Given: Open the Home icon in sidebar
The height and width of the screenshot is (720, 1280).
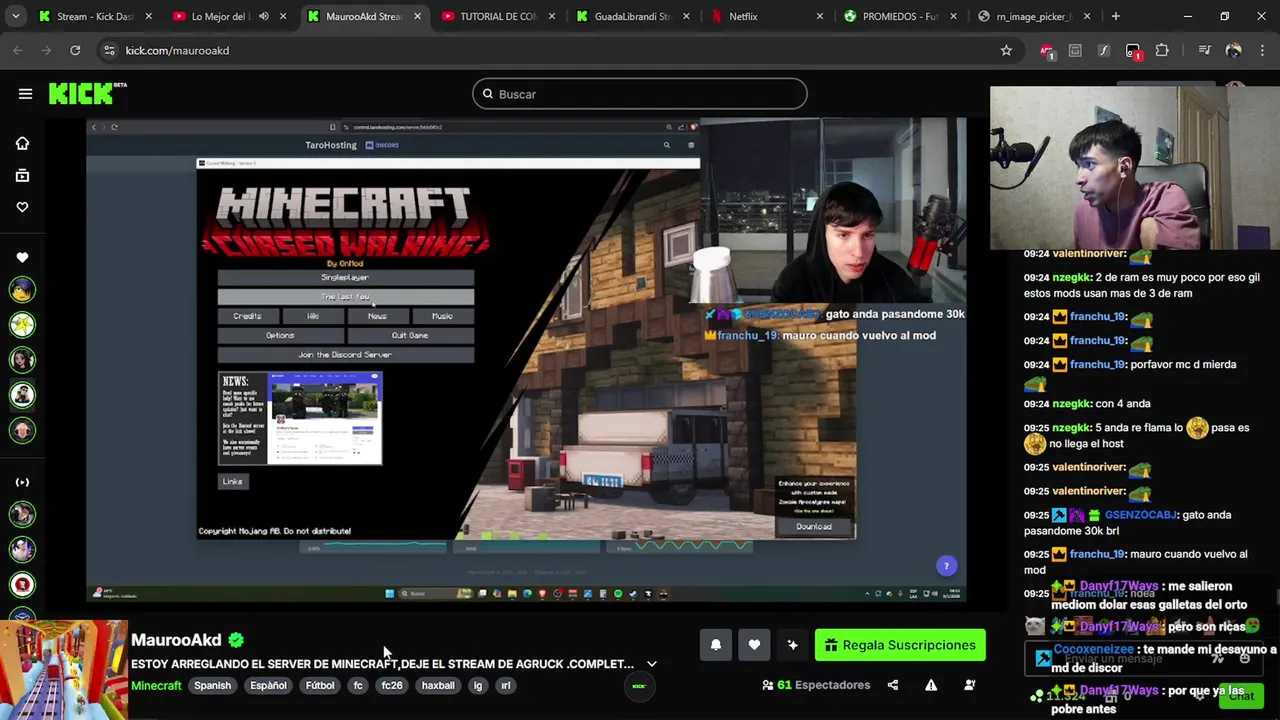Looking at the screenshot, I should pyautogui.click(x=22, y=143).
